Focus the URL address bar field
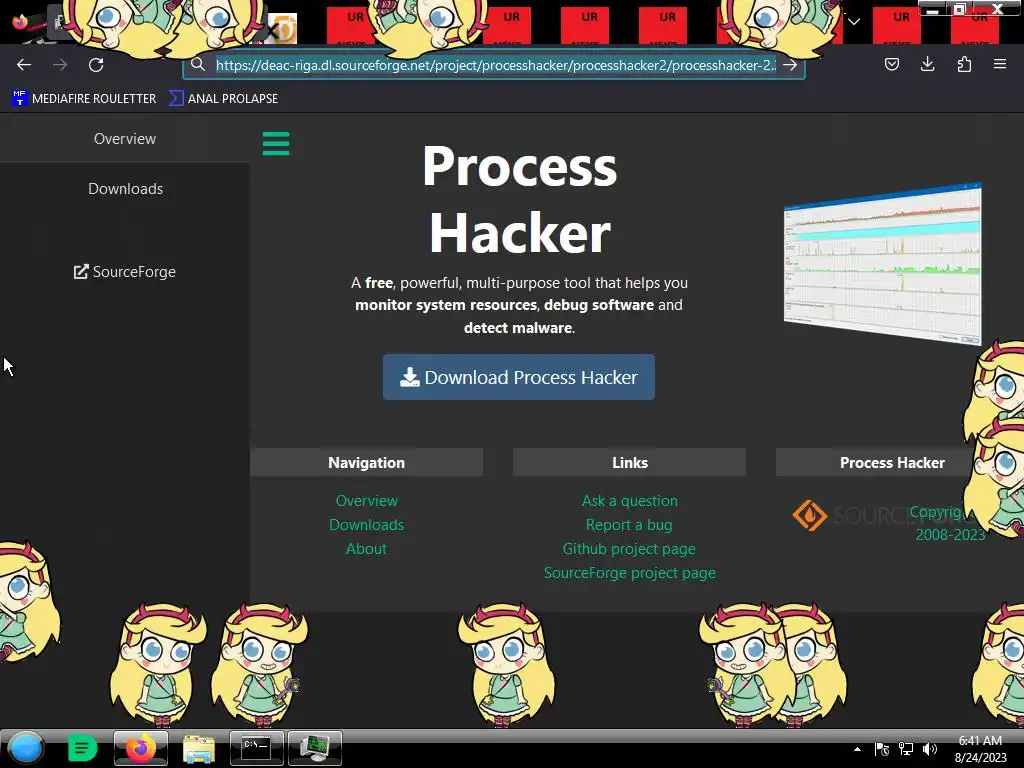The height and width of the screenshot is (768, 1024). 496,65
